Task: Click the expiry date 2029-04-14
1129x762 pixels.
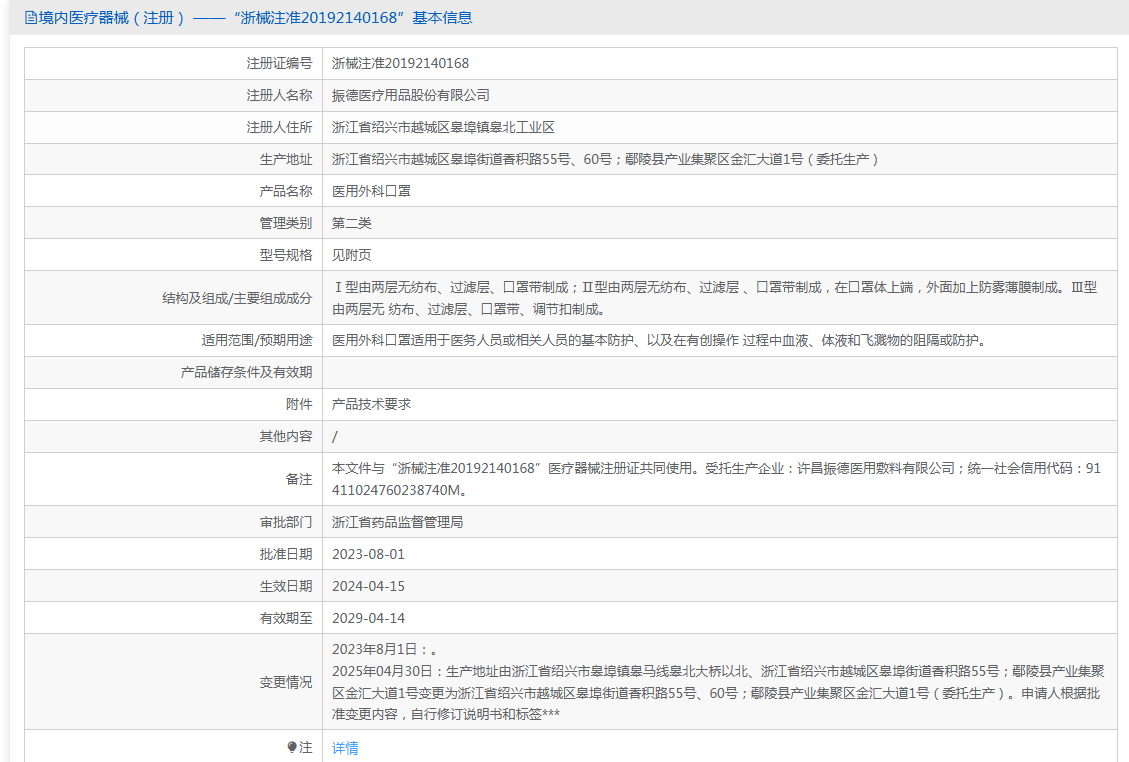Action: tap(368, 618)
